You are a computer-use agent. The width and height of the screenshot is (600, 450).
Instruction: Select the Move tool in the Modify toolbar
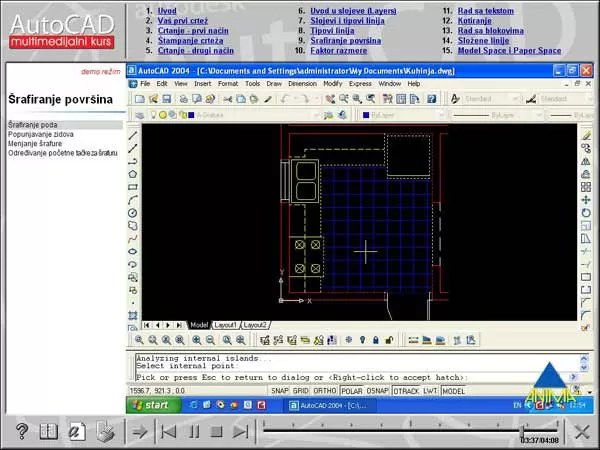(x=586, y=200)
